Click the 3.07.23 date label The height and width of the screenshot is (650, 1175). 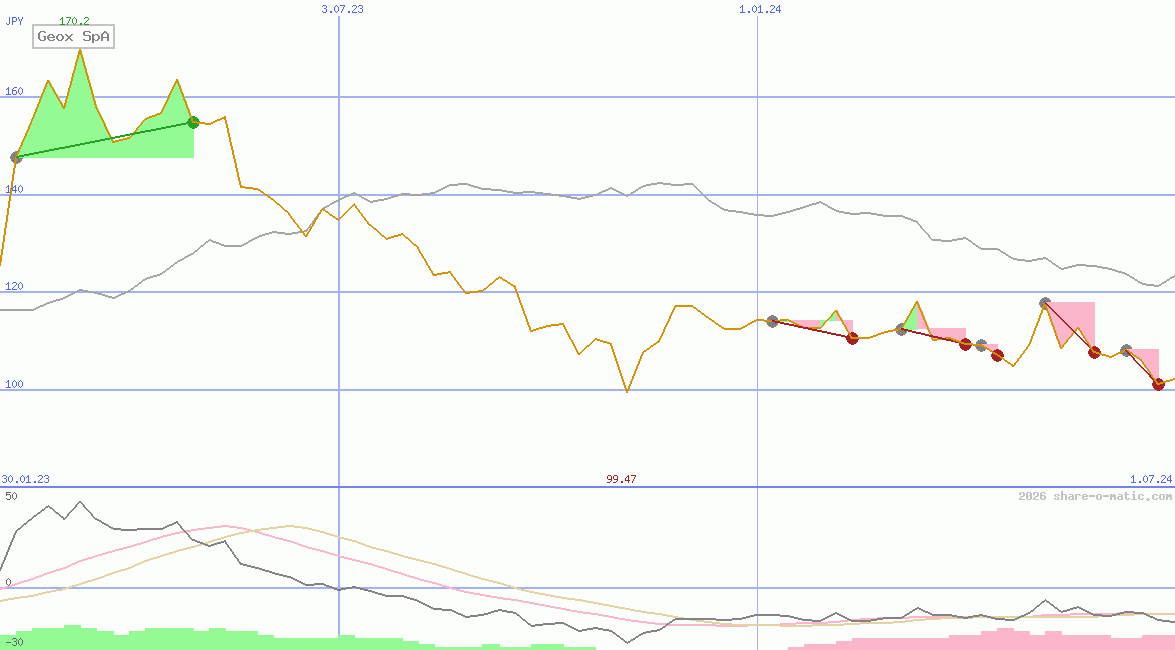pos(342,9)
